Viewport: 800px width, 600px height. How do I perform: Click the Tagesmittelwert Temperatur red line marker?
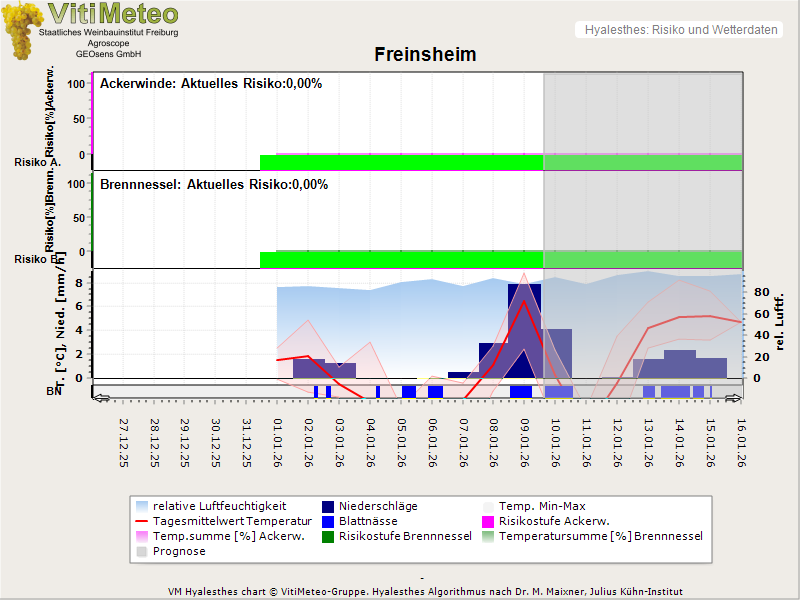[141, 521]
